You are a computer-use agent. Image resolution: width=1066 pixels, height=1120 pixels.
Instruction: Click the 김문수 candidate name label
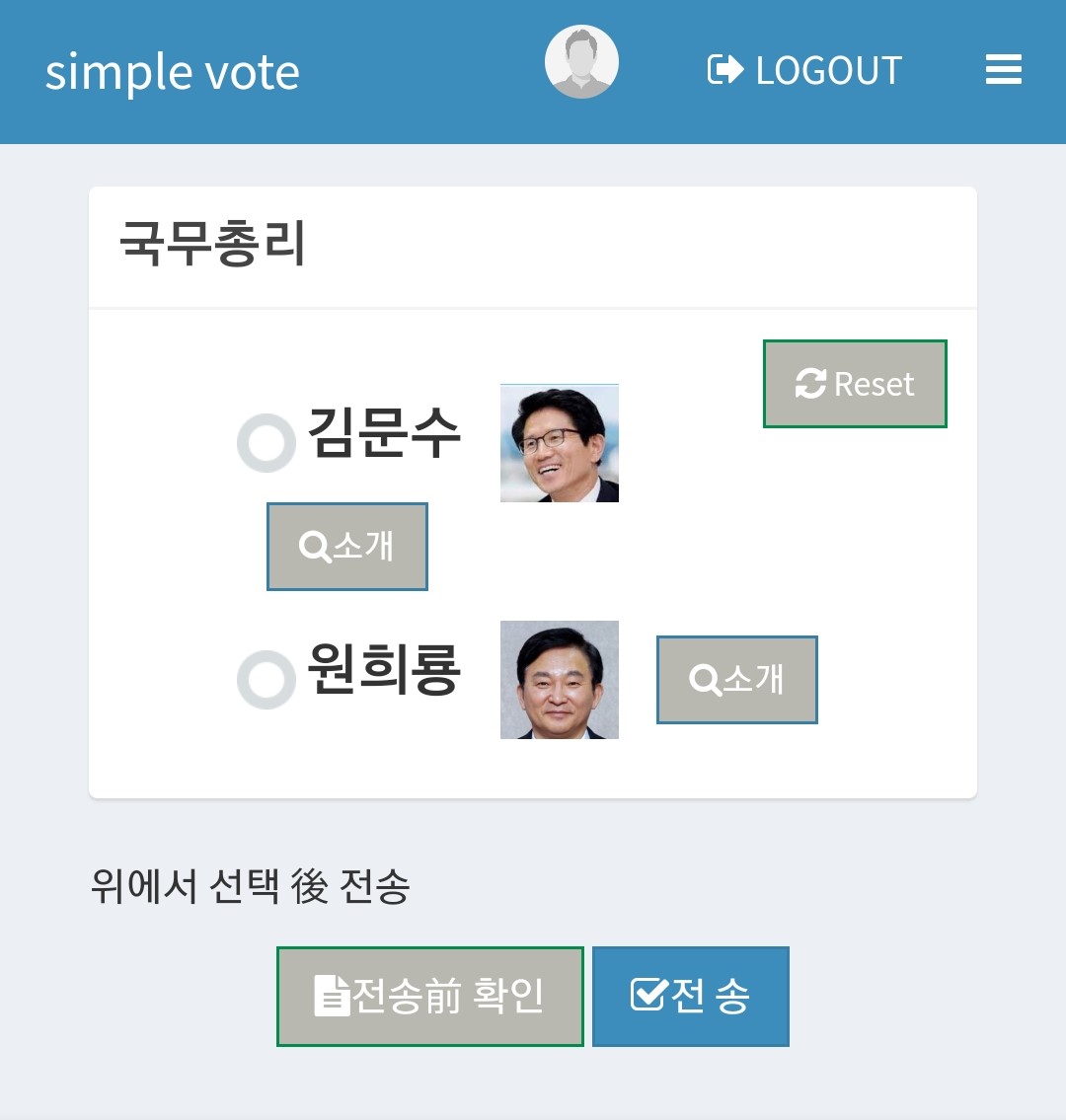pos(384,432)
